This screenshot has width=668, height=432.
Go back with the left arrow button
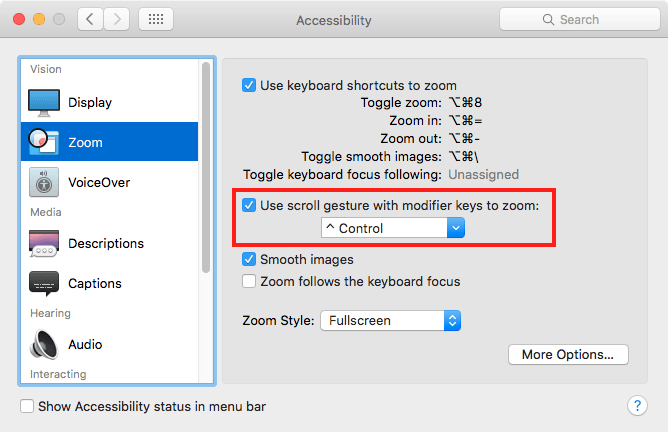pyautogui.click(x=89, y=20)
